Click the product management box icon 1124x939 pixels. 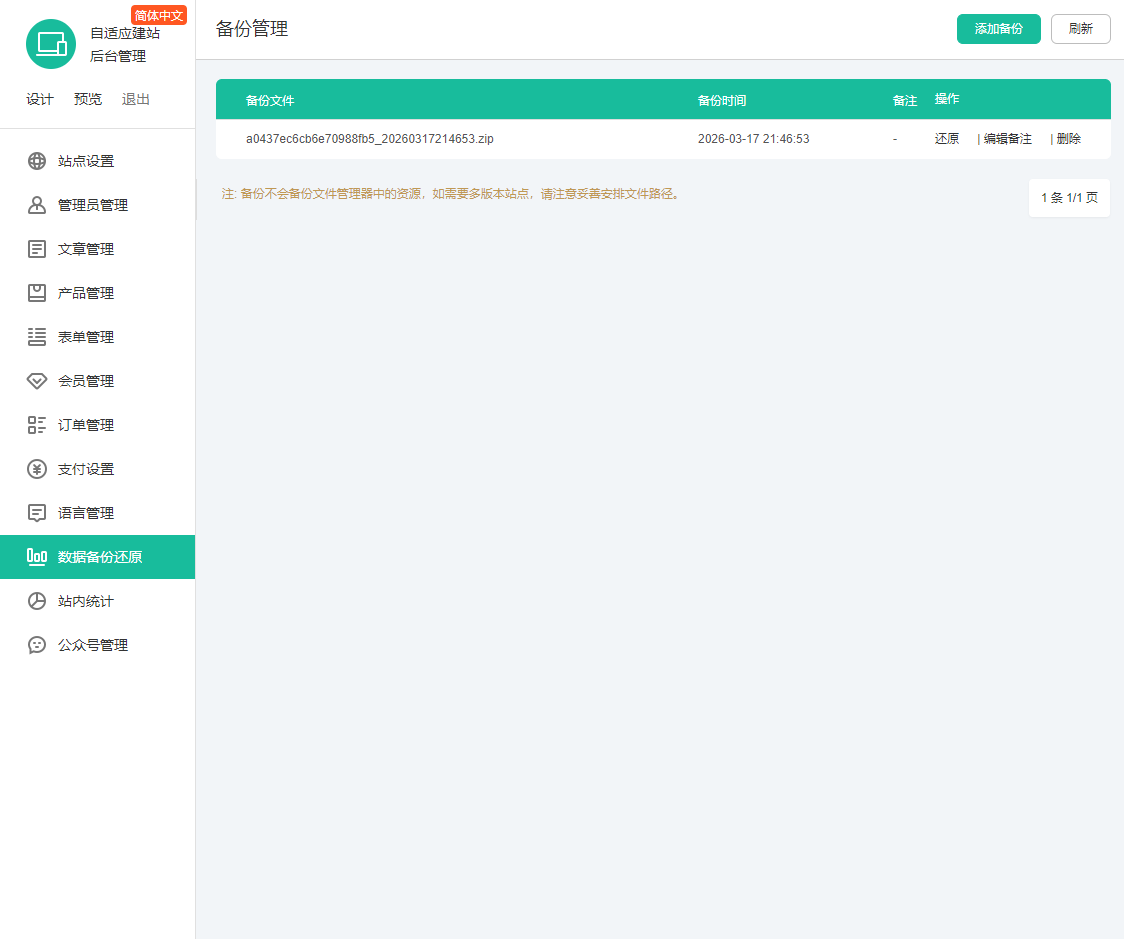[37, 293]
